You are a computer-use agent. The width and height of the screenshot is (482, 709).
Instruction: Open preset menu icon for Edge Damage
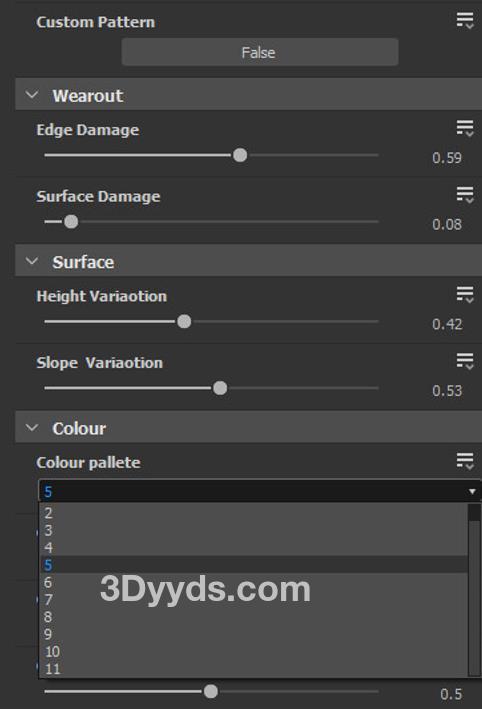(x=465, y=129)
